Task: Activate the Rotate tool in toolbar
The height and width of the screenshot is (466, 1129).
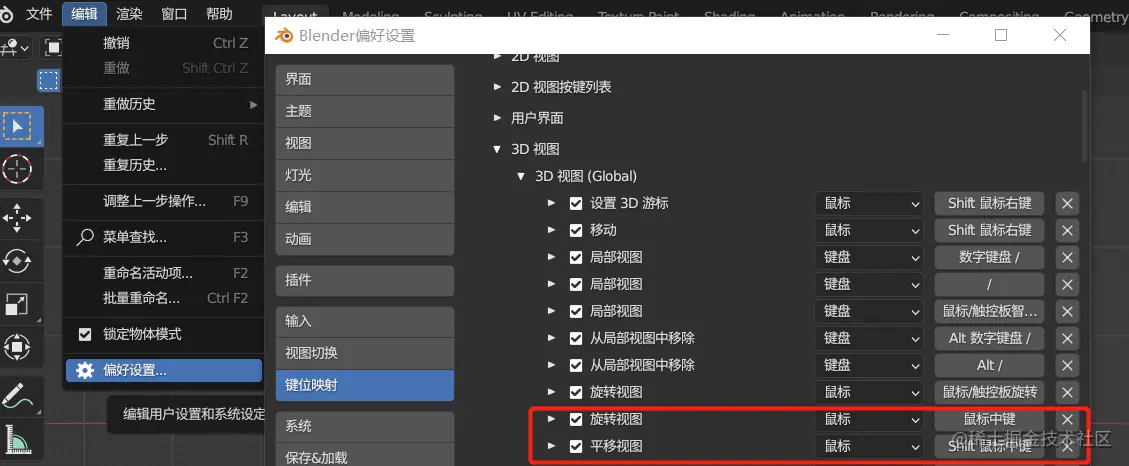Action: (17, 261)
